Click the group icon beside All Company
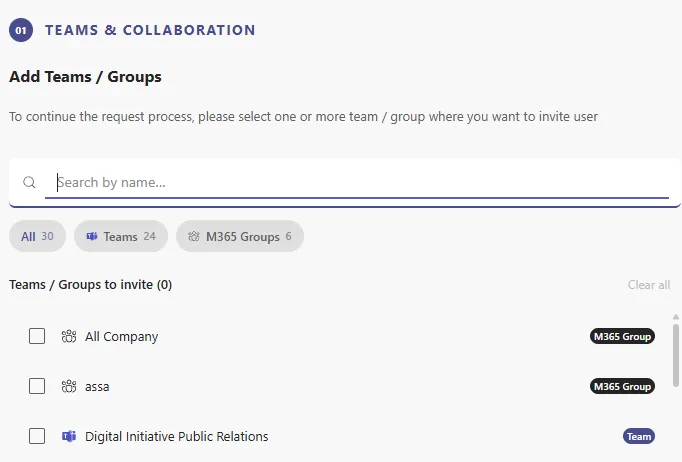The width and height of the screenshot is (682, 462). (x=69, y=336)
